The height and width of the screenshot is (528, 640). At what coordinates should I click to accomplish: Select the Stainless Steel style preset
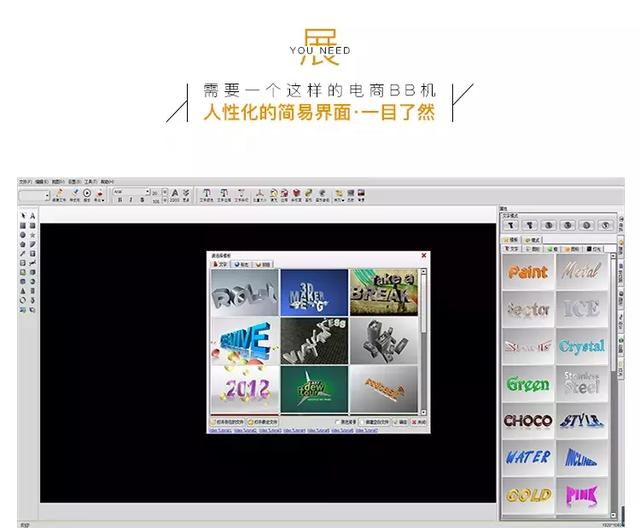(x=582, y=384)
